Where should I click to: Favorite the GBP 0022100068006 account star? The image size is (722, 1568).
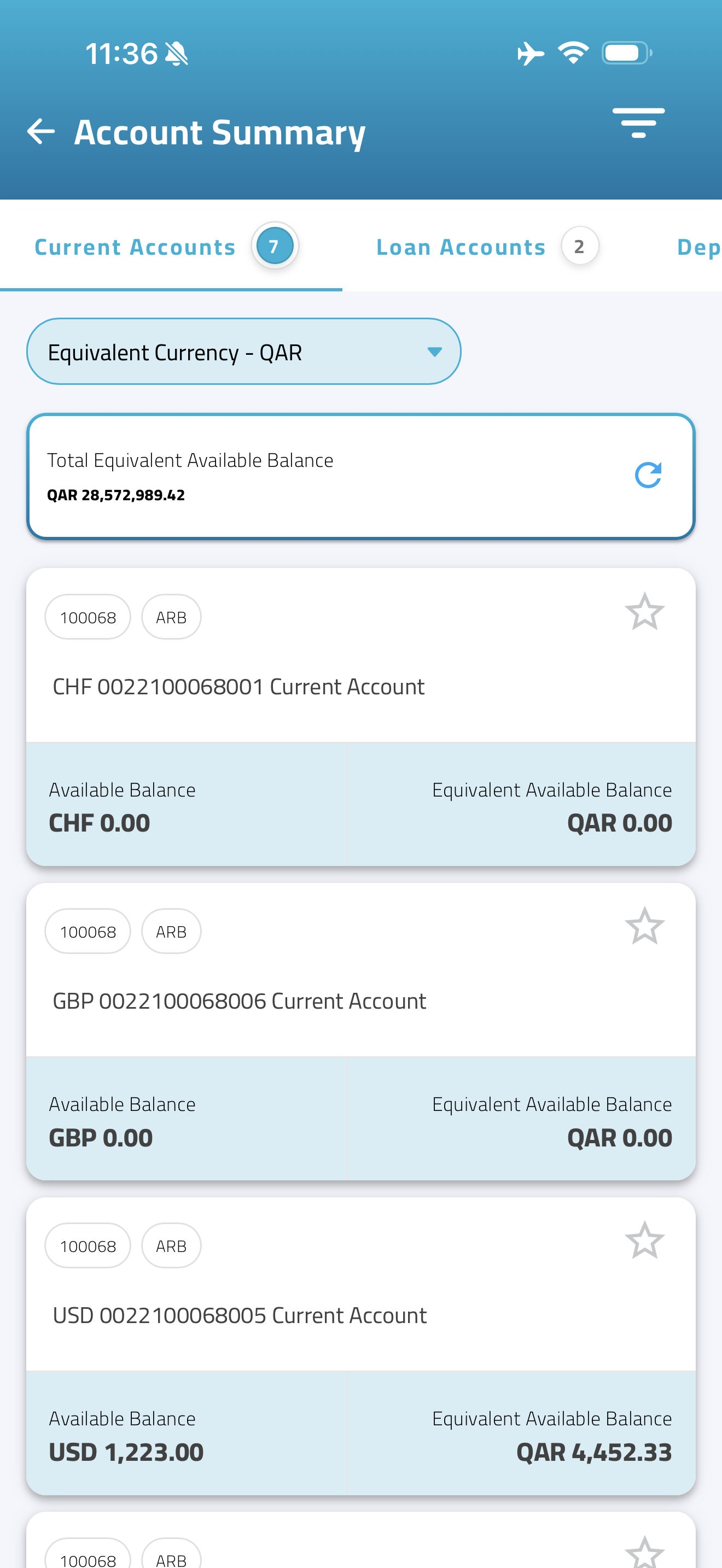(644, 926)
